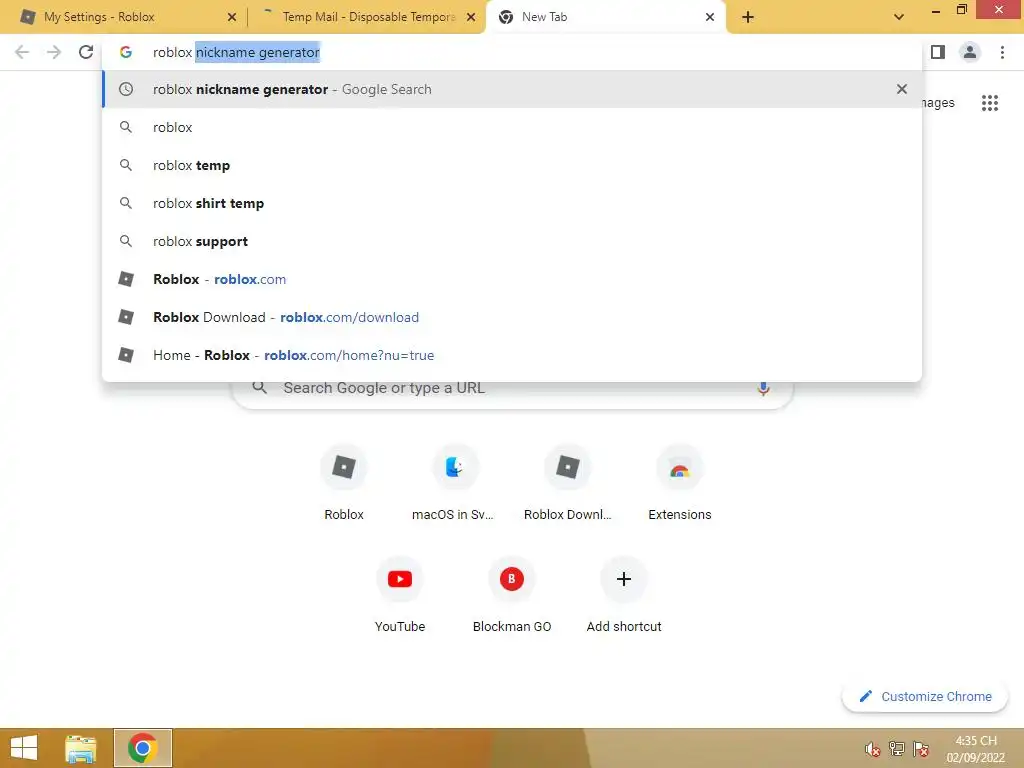Click the taskbar clock showing 4:35 CH

pyautogui.click(x=976, y=749)
